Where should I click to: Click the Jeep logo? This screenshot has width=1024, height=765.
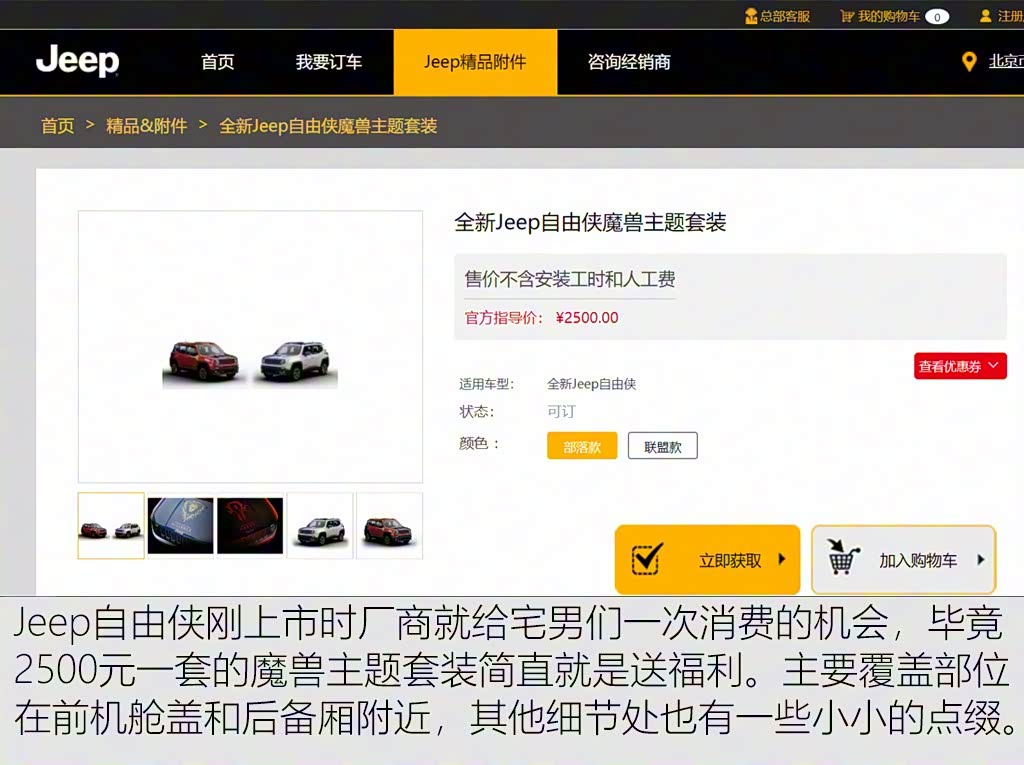click(x=77, y=61)
